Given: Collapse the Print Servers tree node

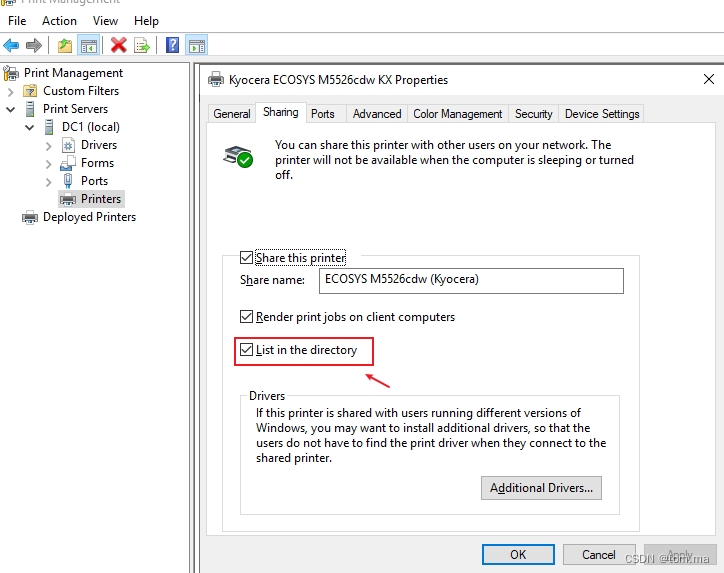Looking at the screenshot, I should tap(11, 110).
